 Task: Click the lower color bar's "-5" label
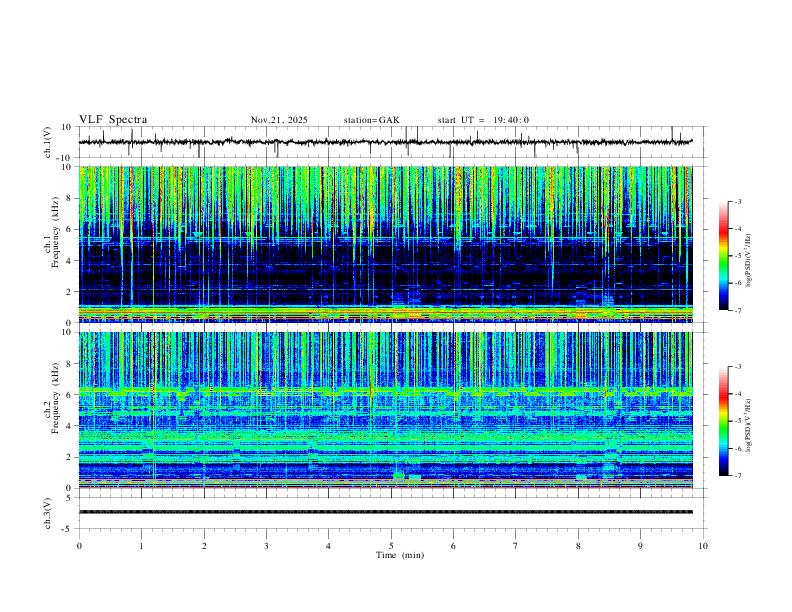point(737,421)
